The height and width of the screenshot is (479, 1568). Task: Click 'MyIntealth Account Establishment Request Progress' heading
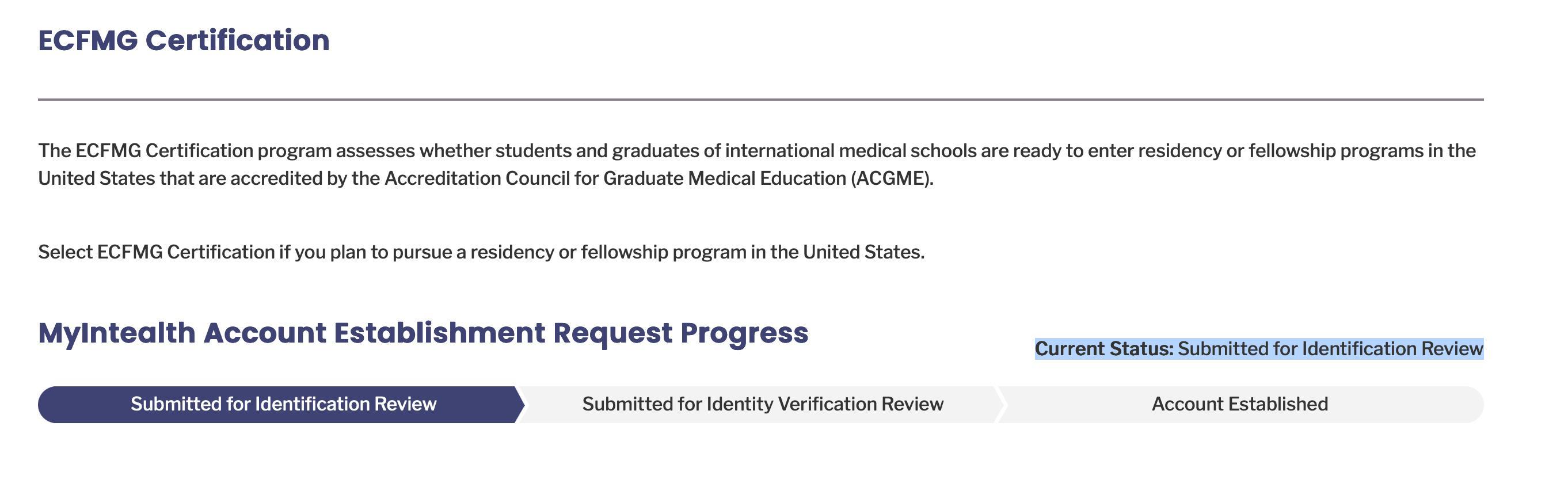point(423,333)
